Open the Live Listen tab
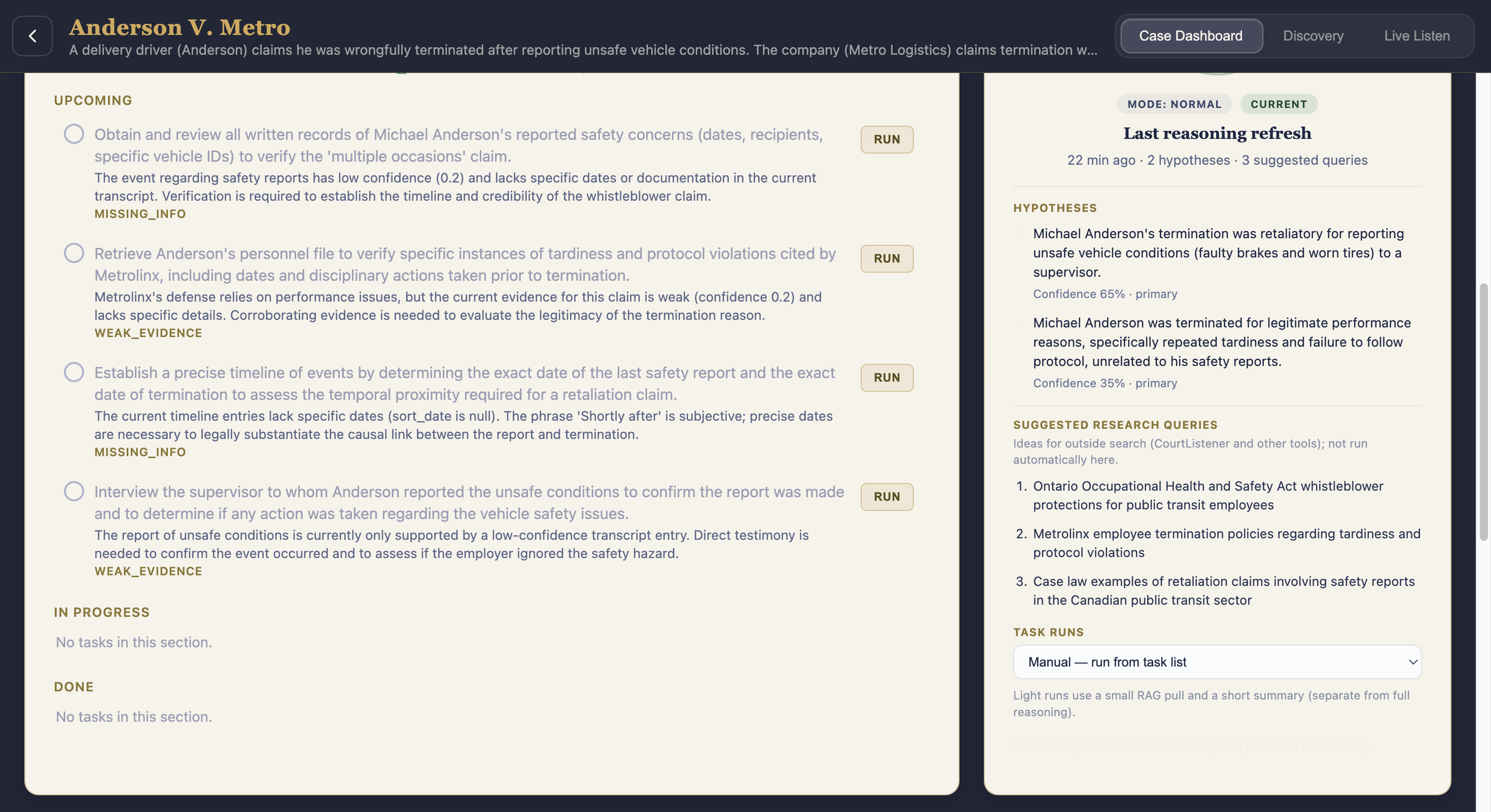 click(1416, 36)
